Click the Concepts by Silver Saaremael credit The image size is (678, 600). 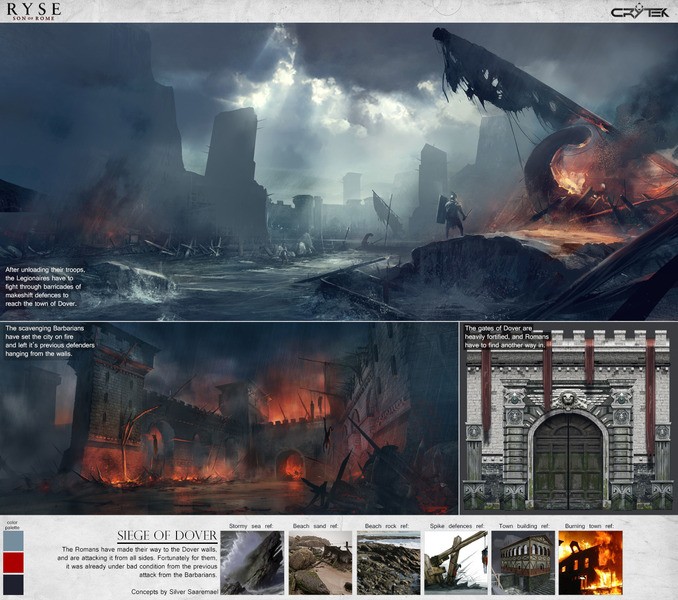[175, 592]
